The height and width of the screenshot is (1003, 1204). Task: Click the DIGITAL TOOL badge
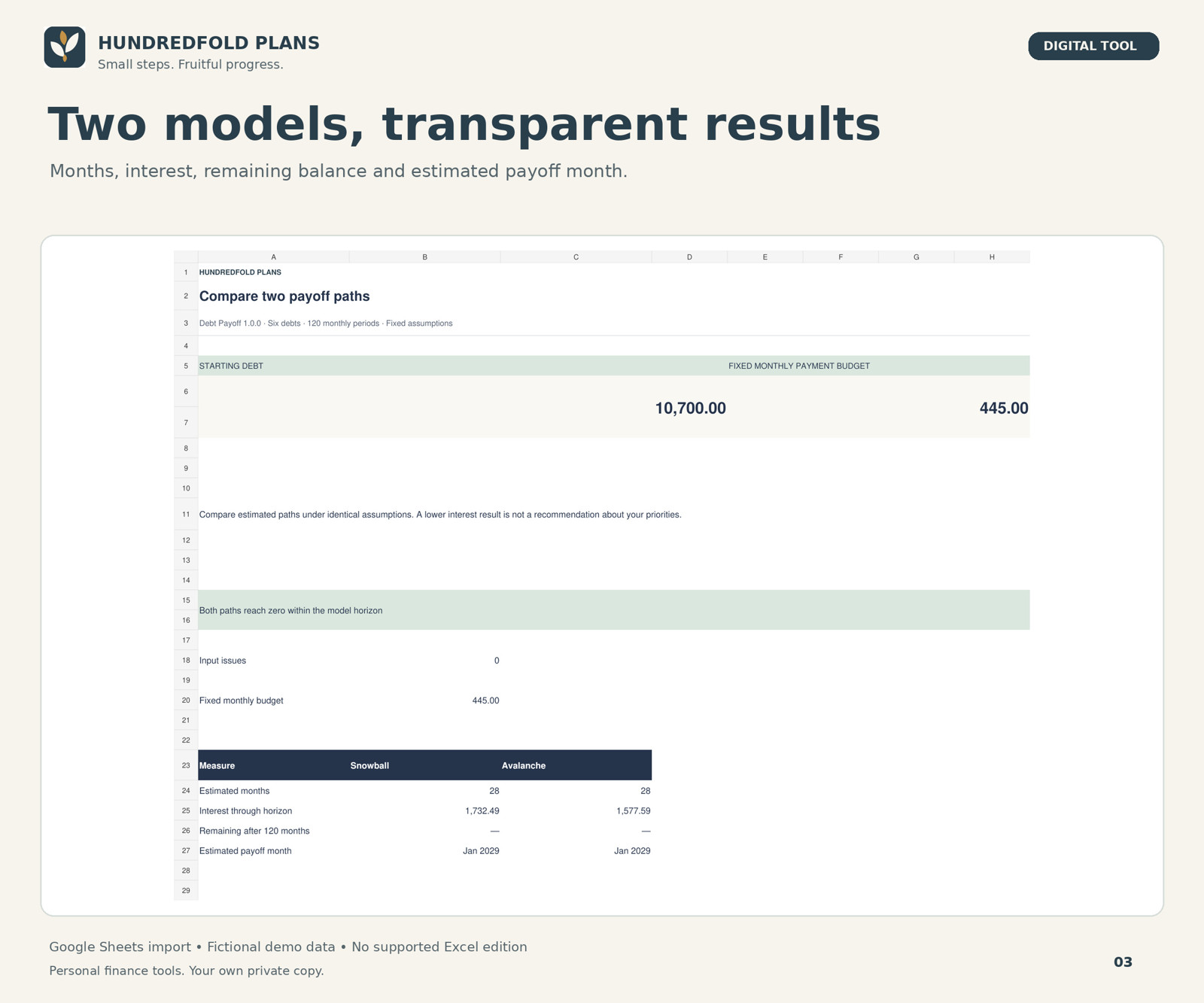coord(1093,46)
